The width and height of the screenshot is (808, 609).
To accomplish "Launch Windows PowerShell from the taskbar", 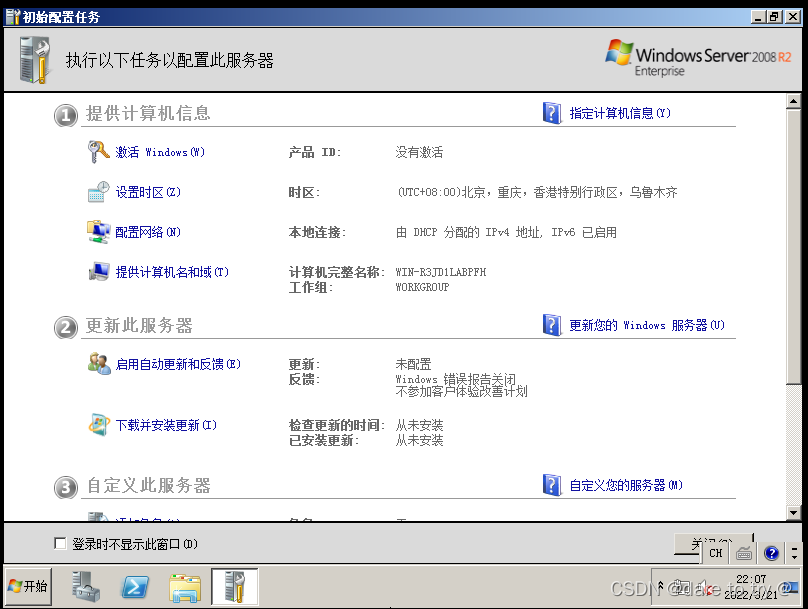I will pos(134,586).
